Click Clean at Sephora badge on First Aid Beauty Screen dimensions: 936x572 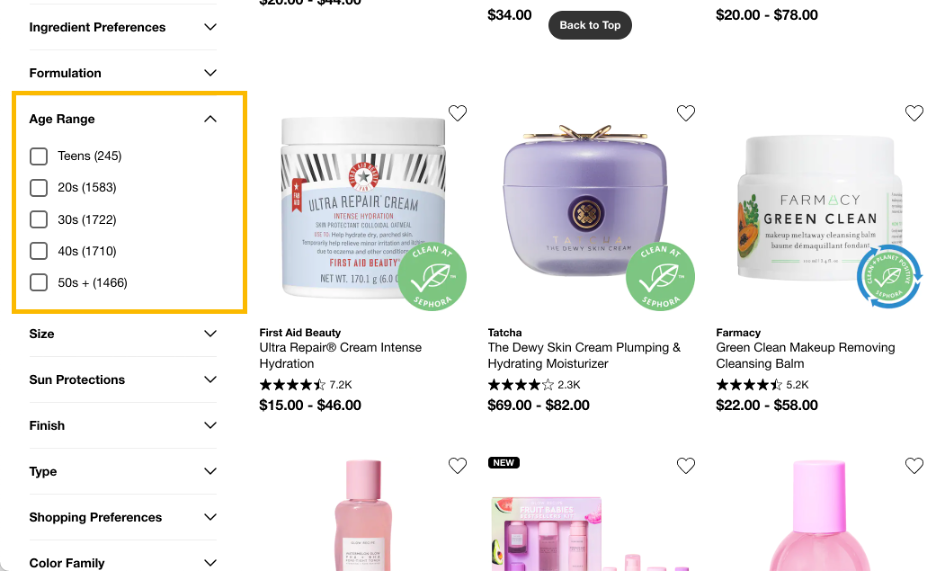point(432,276)
